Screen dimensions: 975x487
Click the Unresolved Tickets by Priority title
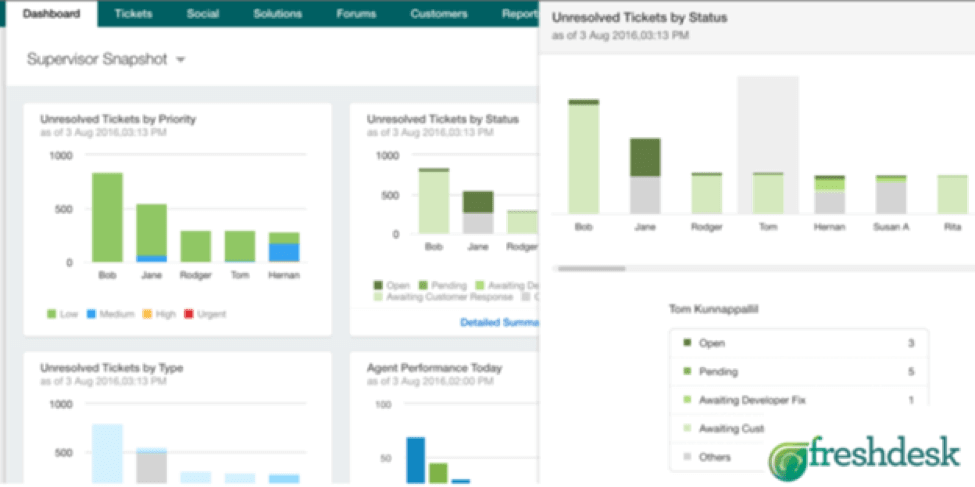pyautogui.click(x=118, y=119)
